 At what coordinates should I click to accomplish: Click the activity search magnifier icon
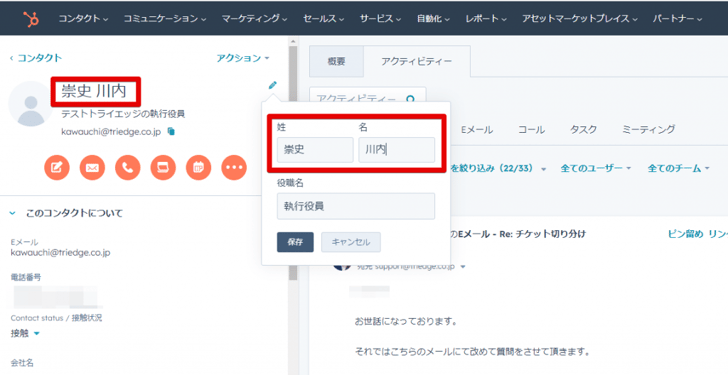(410, 99)
